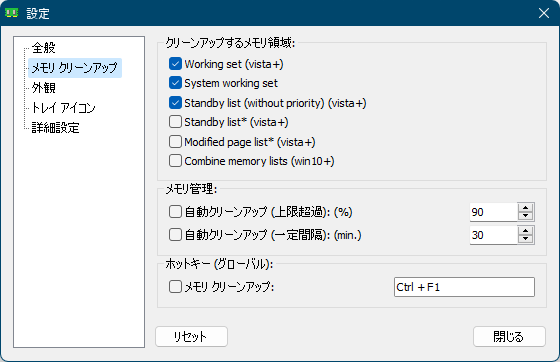Enable the Standby list* (vista+) checkbox

175,122
